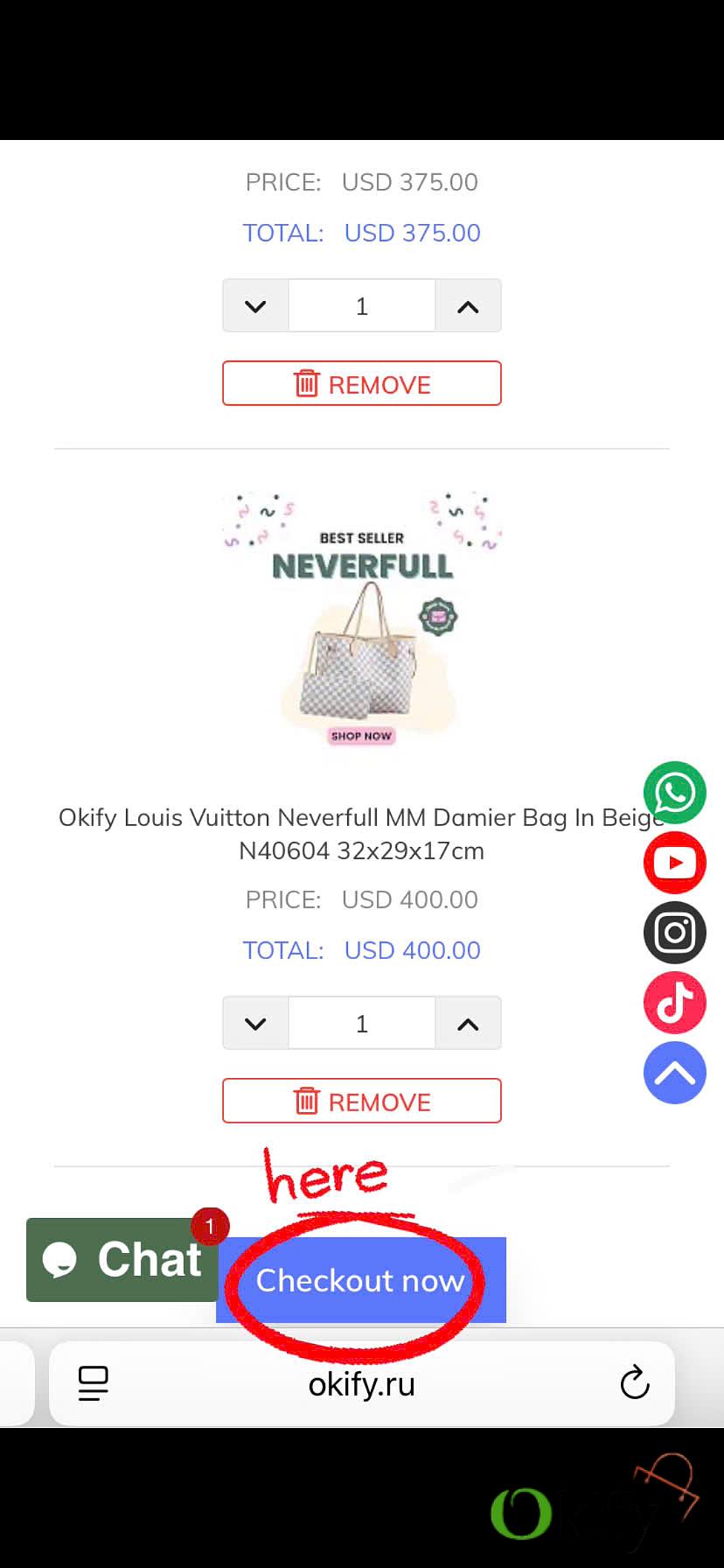
Task: Open the Instagram profile icon
Action: click(x=675, y=933)
